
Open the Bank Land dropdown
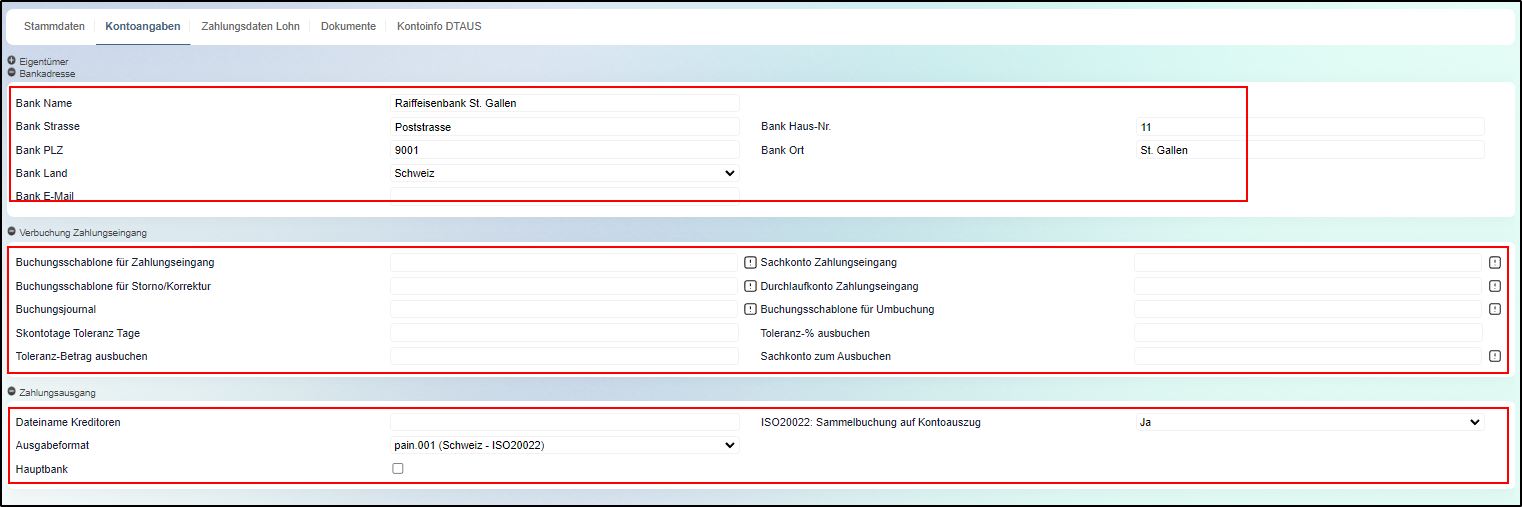pyautogui.click(x=564, y=173)
